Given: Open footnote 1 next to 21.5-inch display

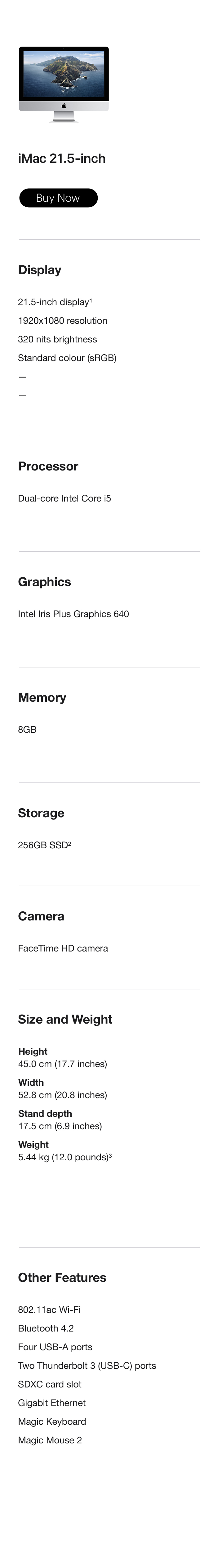Looking at the screenshot, I should [91, 300].
